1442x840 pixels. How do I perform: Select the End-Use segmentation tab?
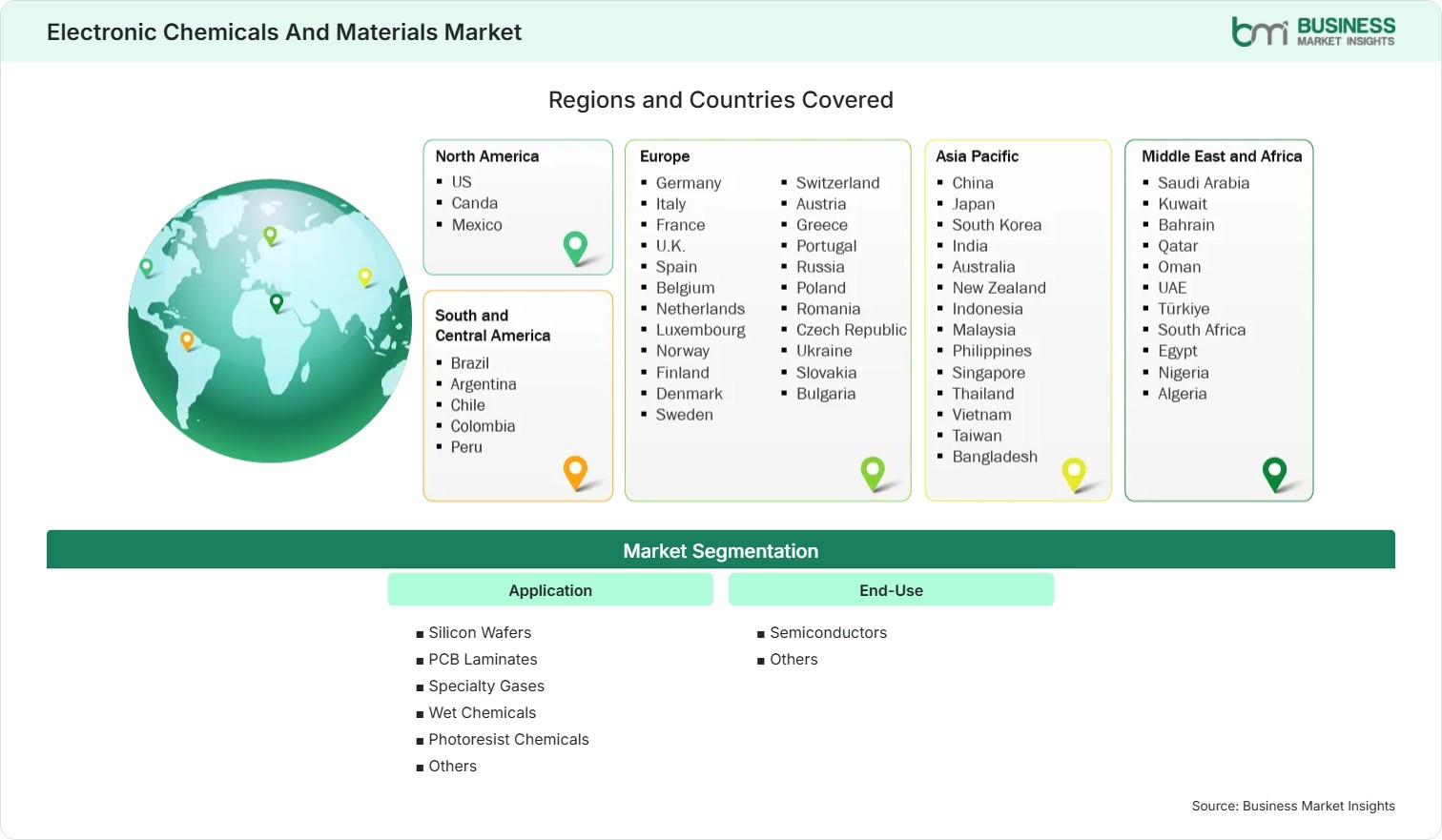891,590
